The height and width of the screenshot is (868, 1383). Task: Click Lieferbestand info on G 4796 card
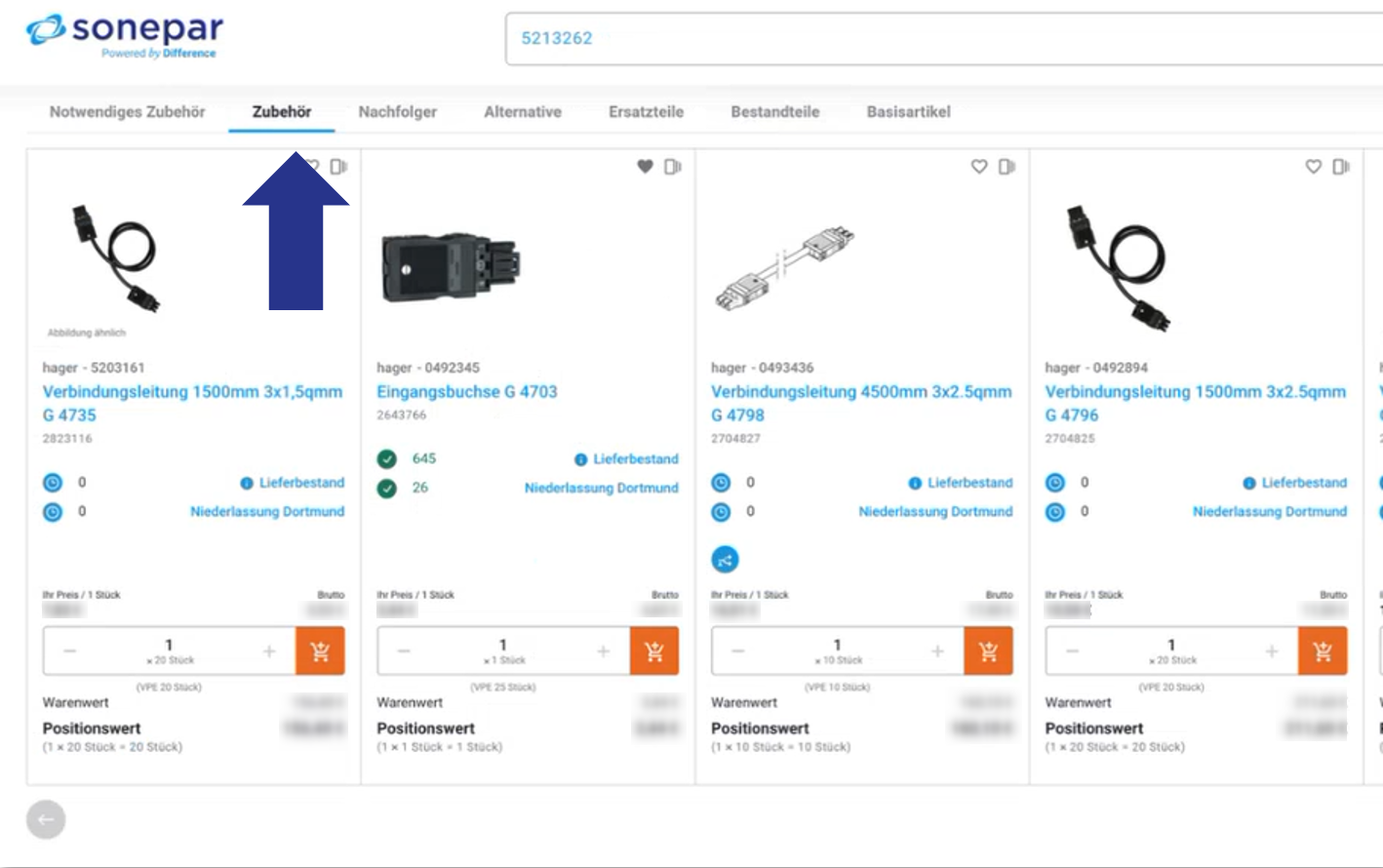[x=1295, y=483]
